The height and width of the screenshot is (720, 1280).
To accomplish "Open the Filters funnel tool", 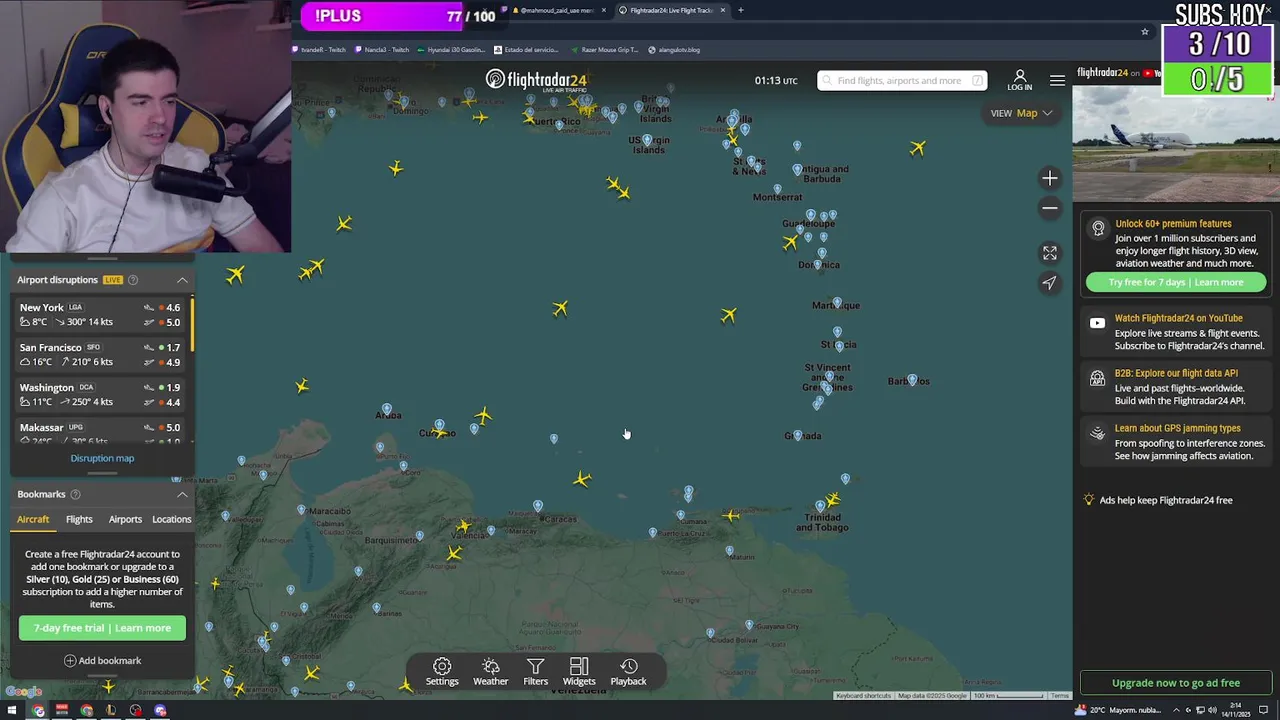I will click(x=536, y=672).
